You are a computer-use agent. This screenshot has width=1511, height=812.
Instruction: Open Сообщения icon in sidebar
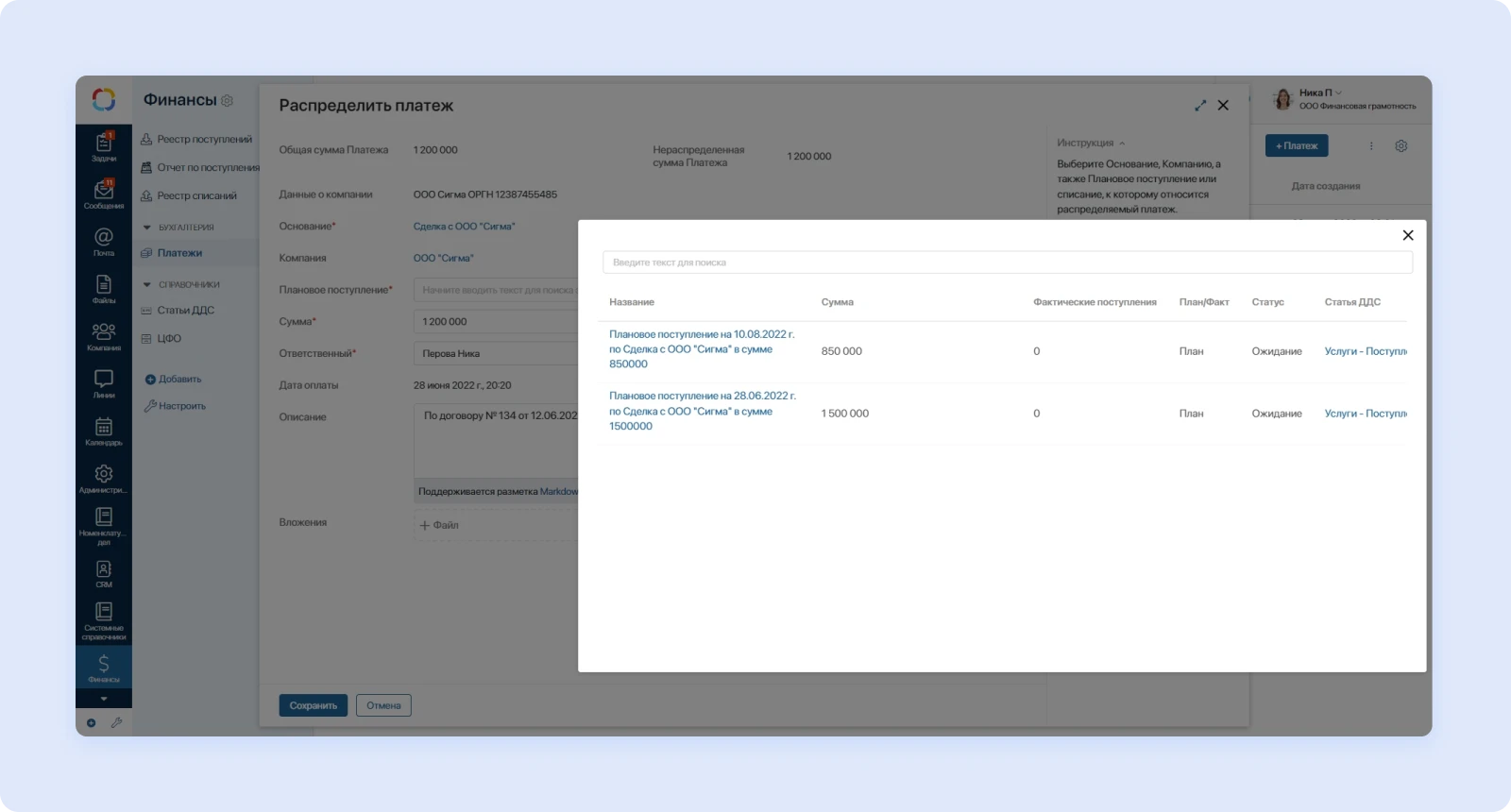104,194
